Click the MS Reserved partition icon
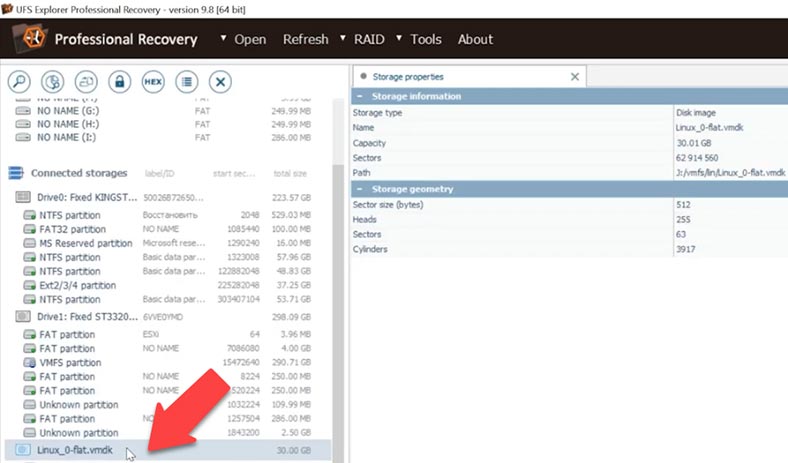 pyautogui.click(x=30, y=243)
